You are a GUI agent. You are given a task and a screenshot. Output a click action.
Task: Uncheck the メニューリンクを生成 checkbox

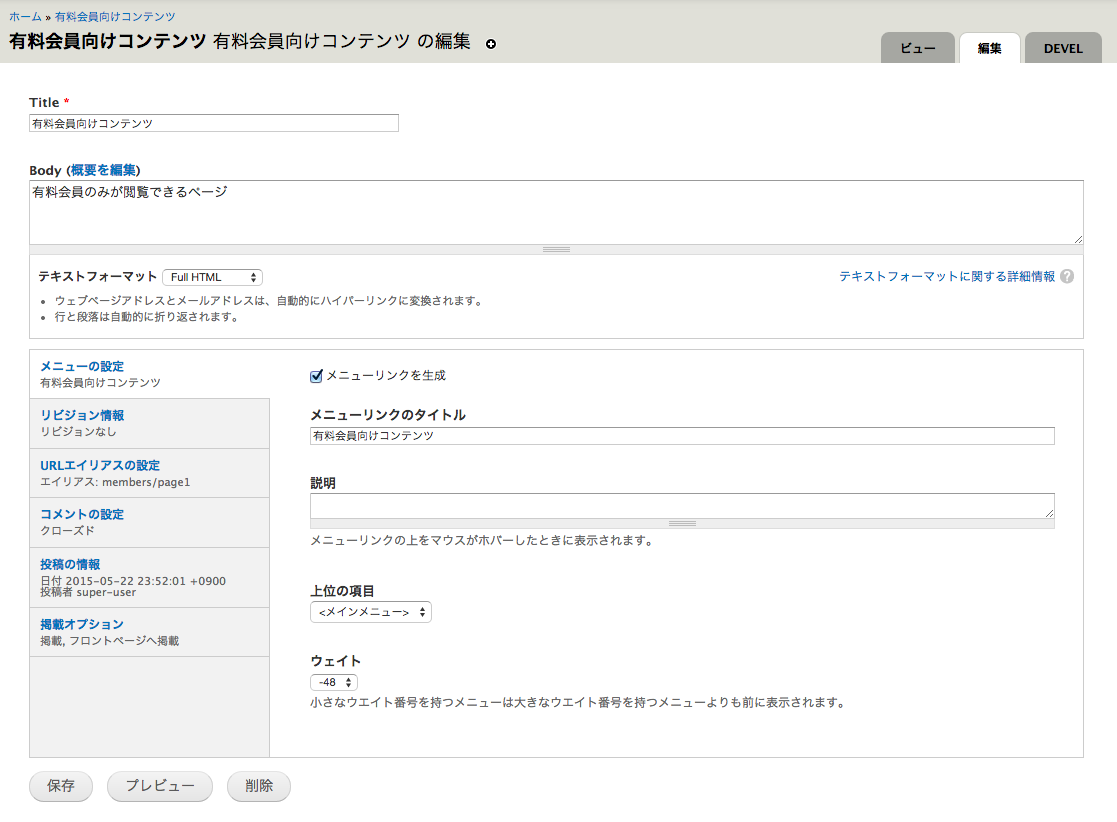[317, 376]
